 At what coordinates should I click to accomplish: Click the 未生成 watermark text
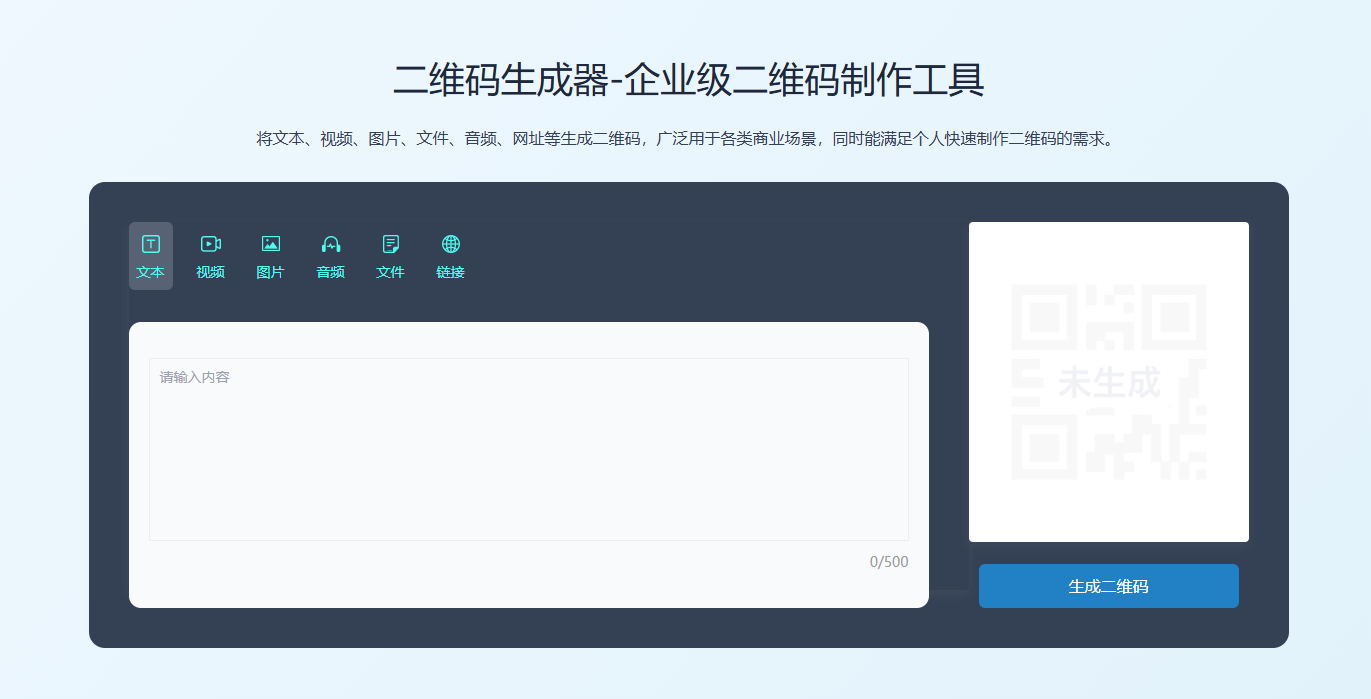coord(1108,382)
